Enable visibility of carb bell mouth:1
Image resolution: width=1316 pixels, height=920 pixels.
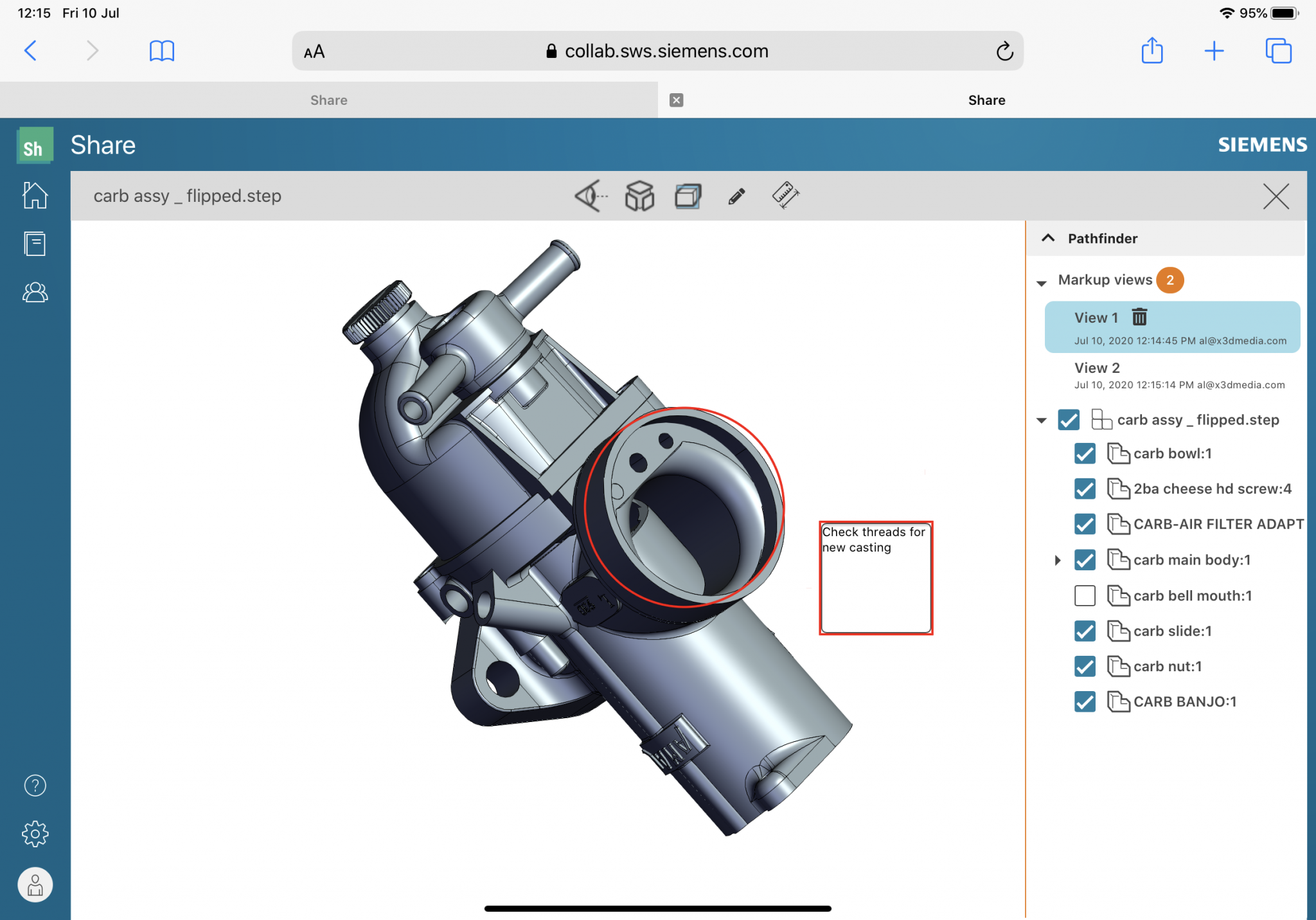1085,595
